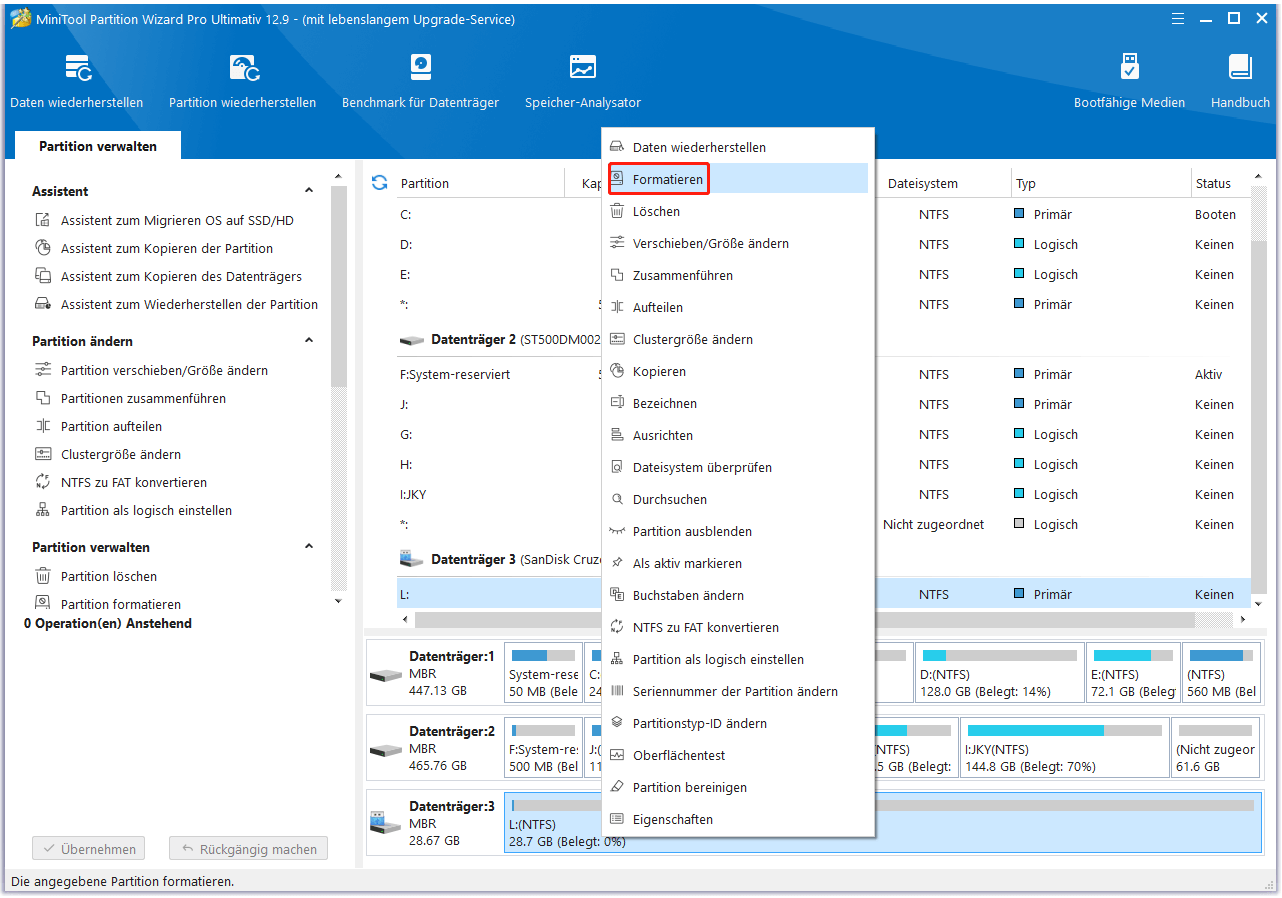Screen dimensions: 1282x898
Task: Switch to the Partition verwalten tab
Action: point(98,146)
